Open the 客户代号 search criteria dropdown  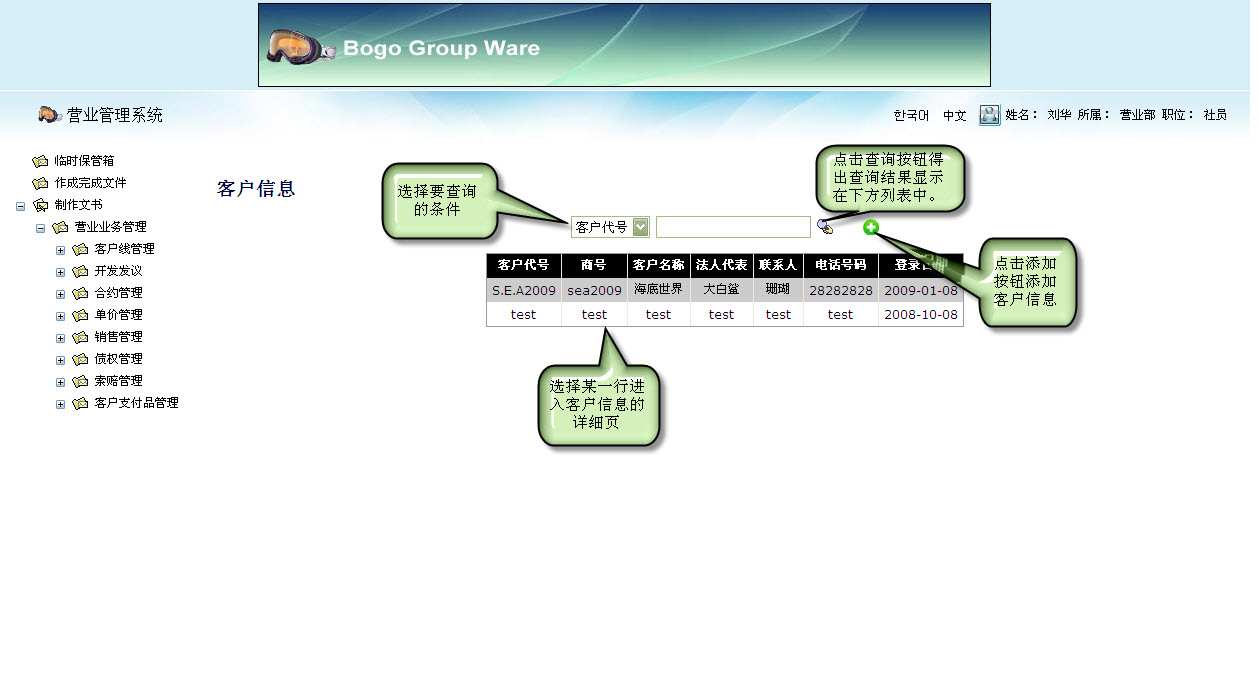tap(640, 227)
